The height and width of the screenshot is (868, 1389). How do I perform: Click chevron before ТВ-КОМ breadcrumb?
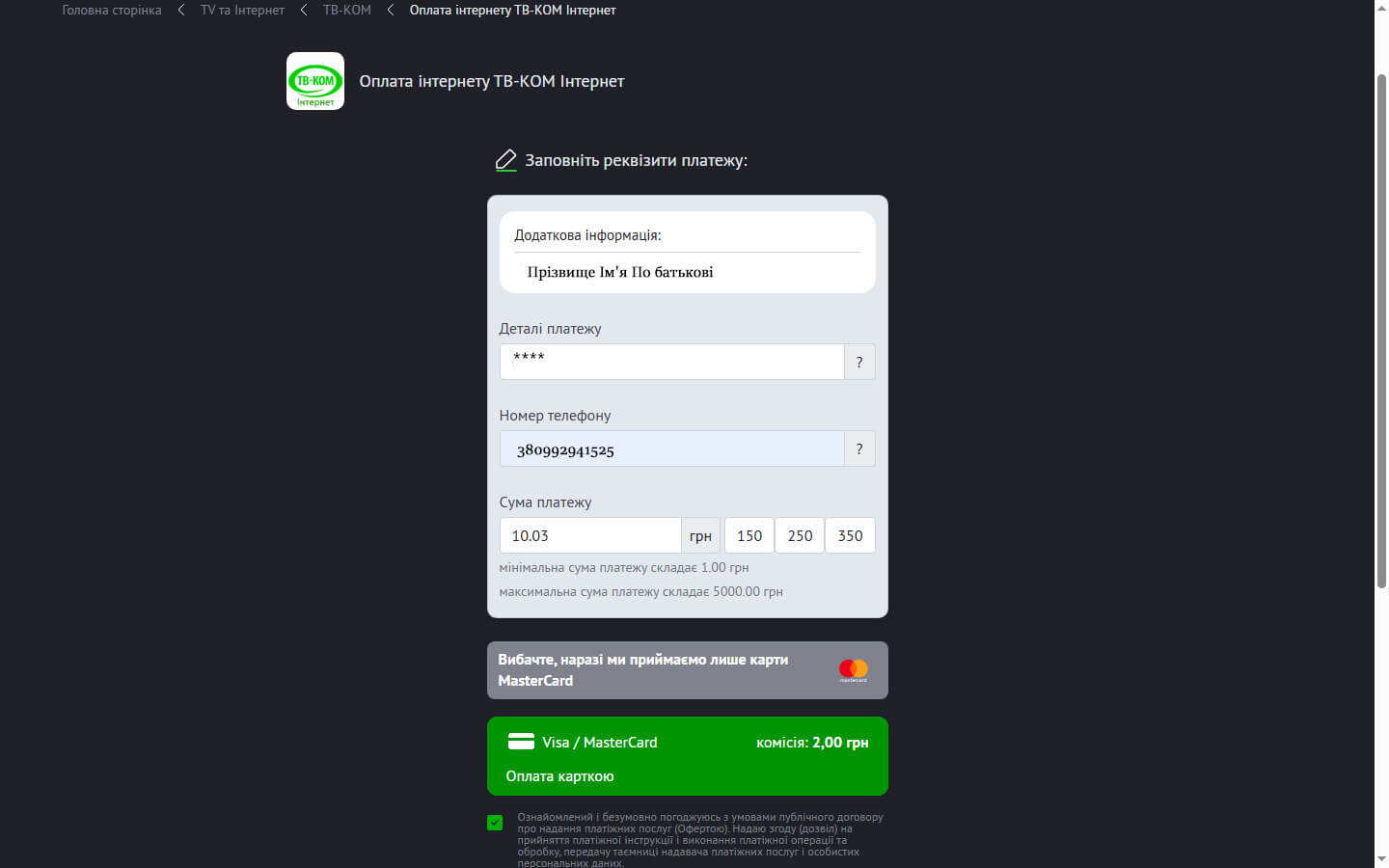[x=304, y=10]
